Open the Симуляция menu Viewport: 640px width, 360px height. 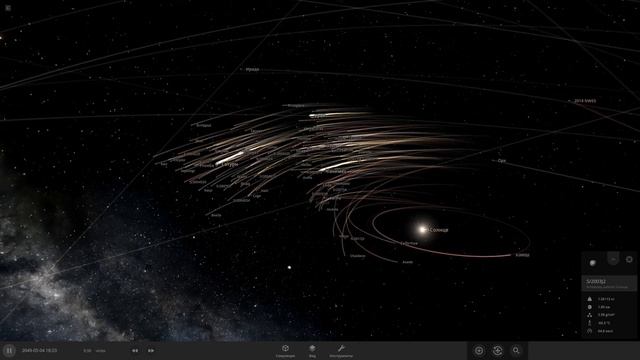coord(285,351)
